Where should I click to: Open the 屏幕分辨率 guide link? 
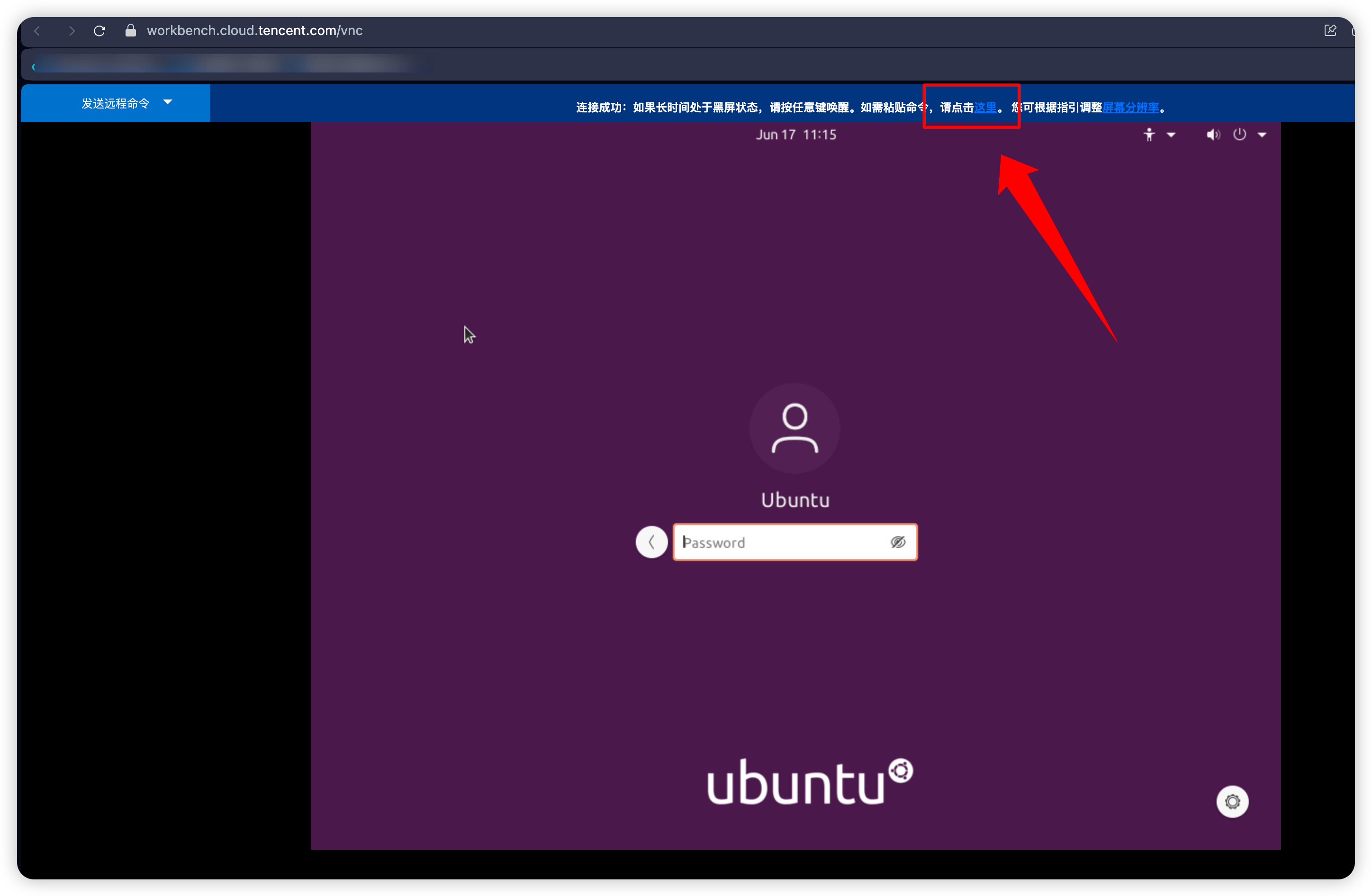tap(1130, 107)
